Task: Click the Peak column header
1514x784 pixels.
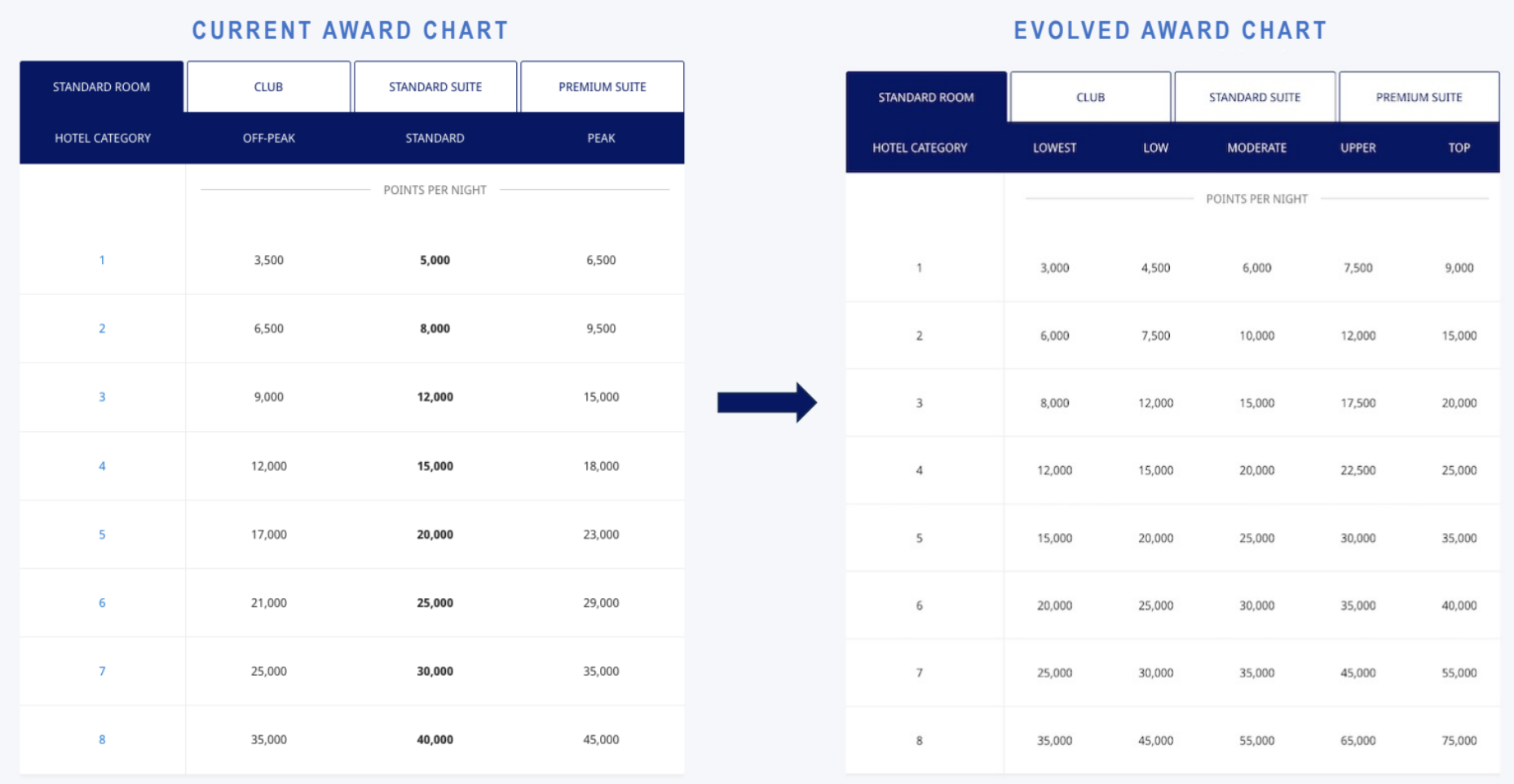Action: 601,138
